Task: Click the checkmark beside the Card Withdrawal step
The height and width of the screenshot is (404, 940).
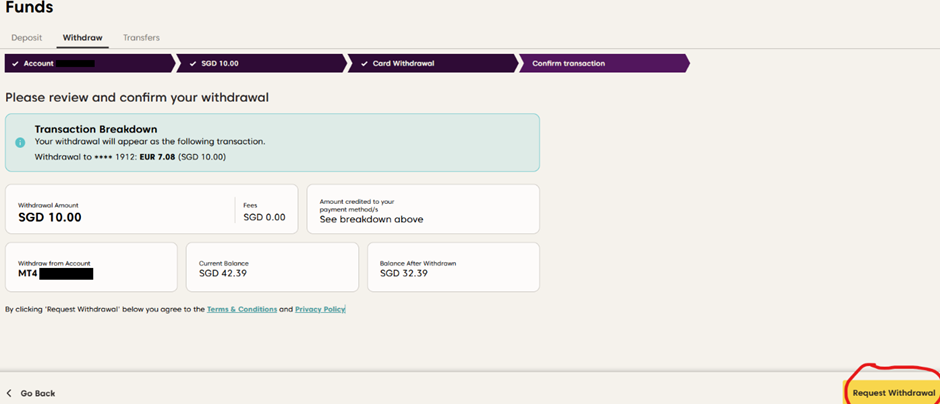Action: click(364, 63)
